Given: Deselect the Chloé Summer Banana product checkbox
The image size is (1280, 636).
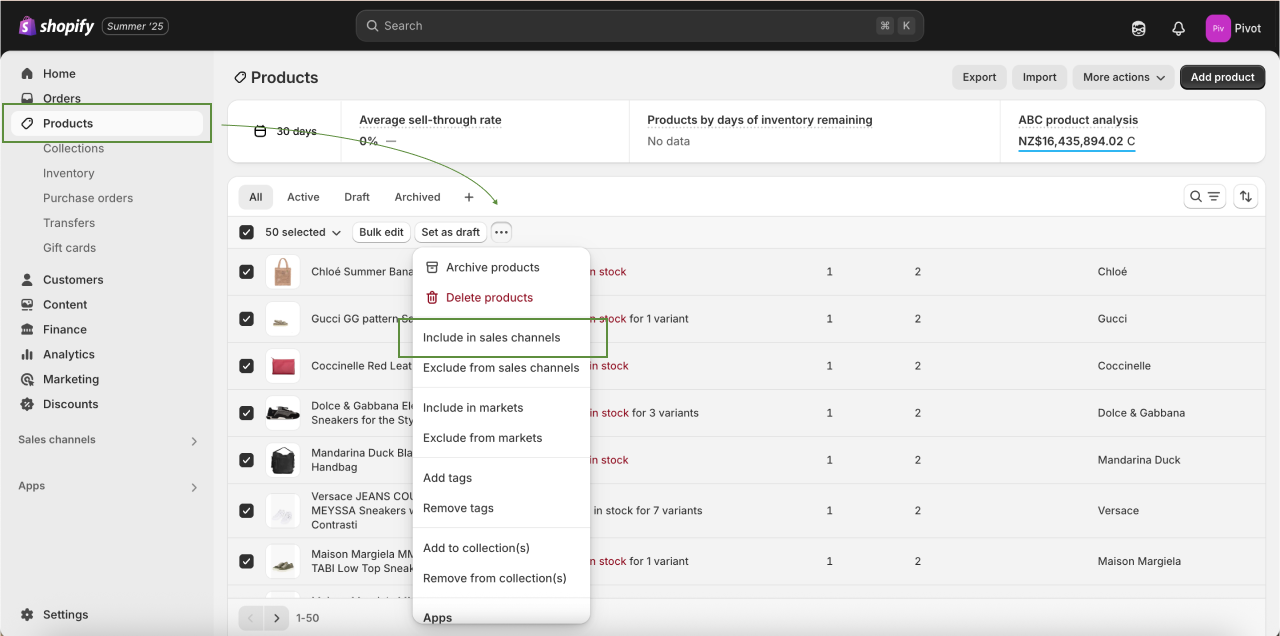Looking at the screenshot, I should tap(246, 271).
